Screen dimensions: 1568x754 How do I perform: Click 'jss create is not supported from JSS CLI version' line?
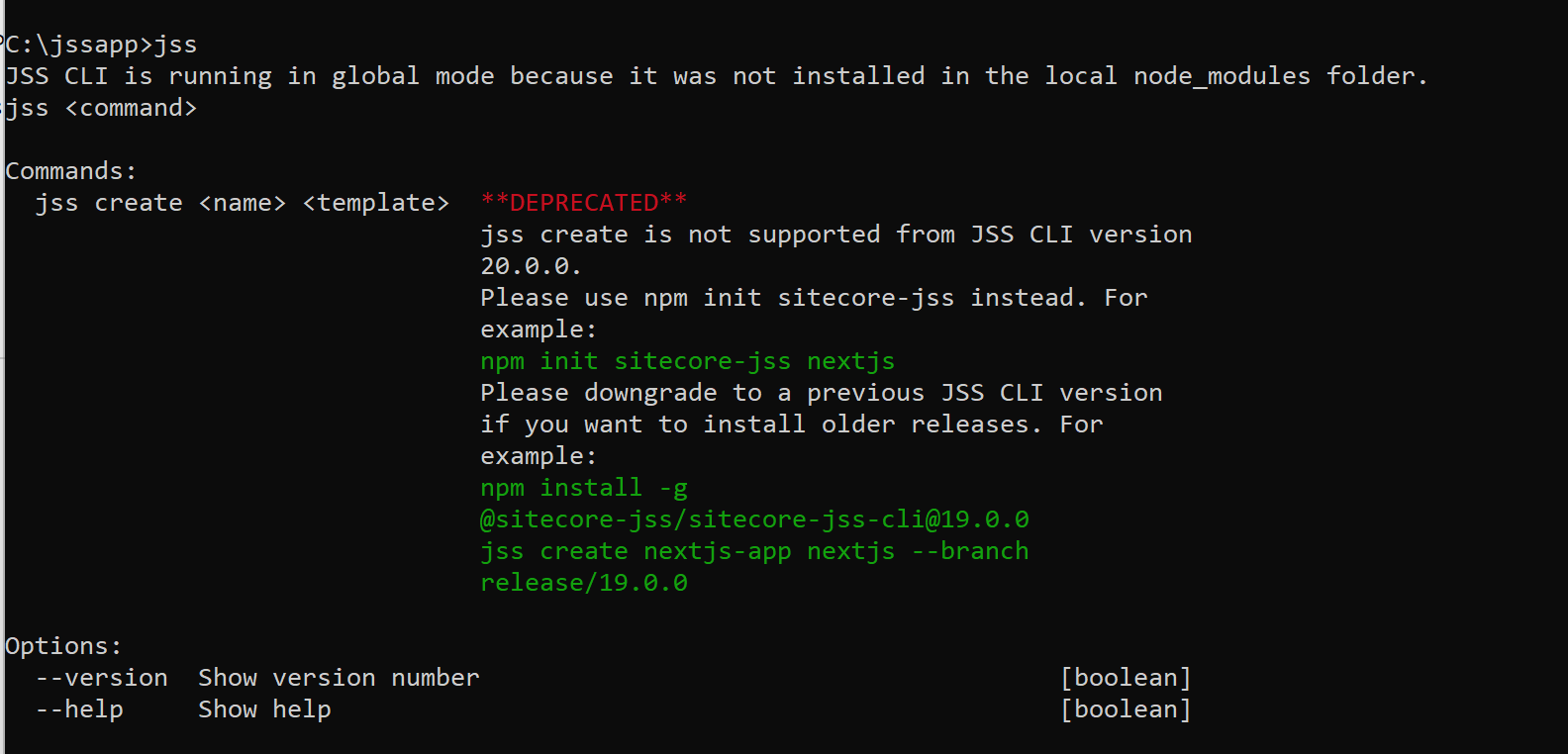(836, 235)
